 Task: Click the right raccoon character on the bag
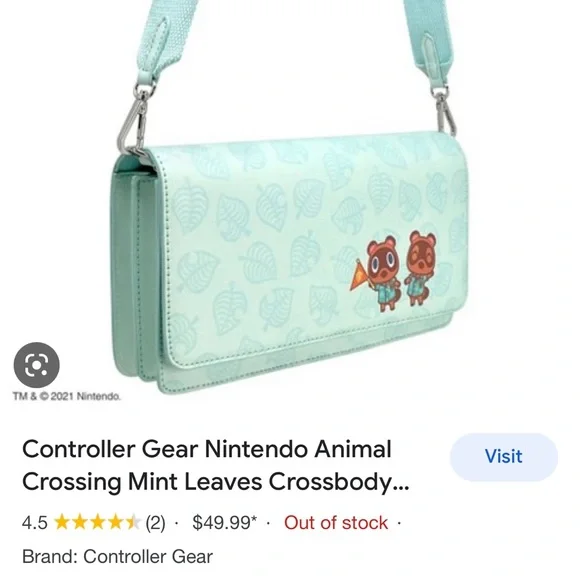419,267
